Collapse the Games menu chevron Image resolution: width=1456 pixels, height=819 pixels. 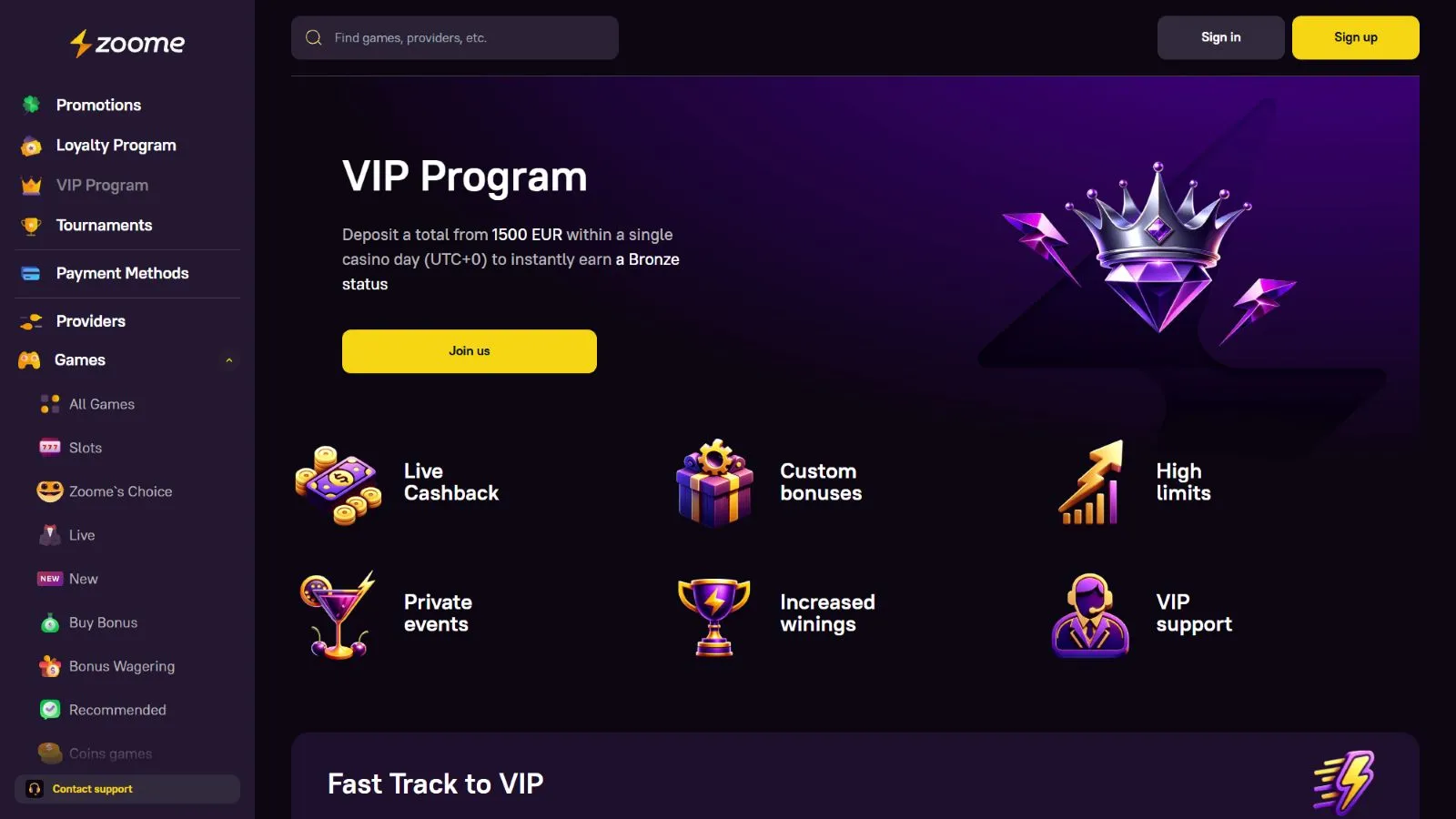tap(229, 360)
